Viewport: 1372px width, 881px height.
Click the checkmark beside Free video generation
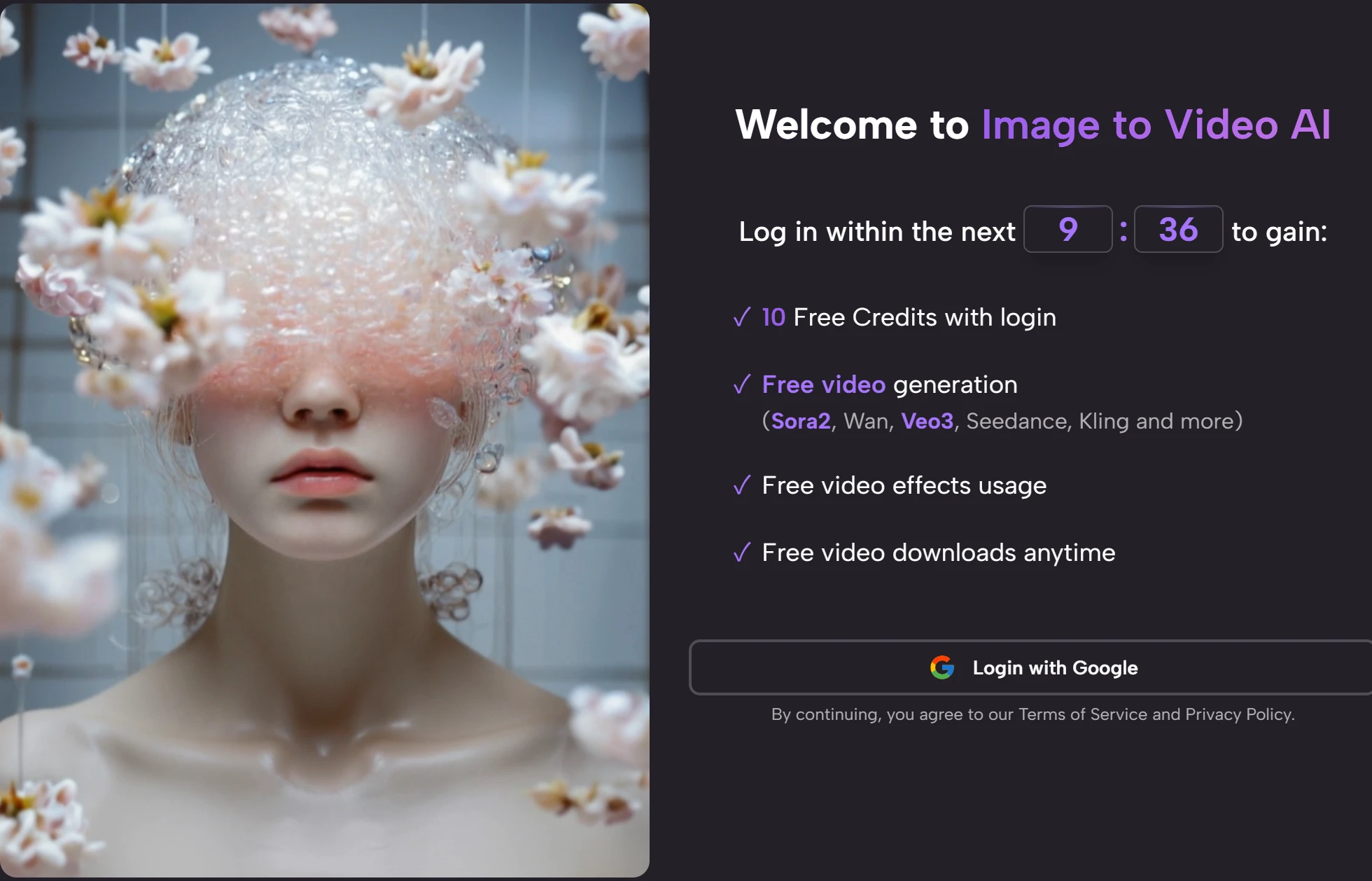(x=742, y=384)
